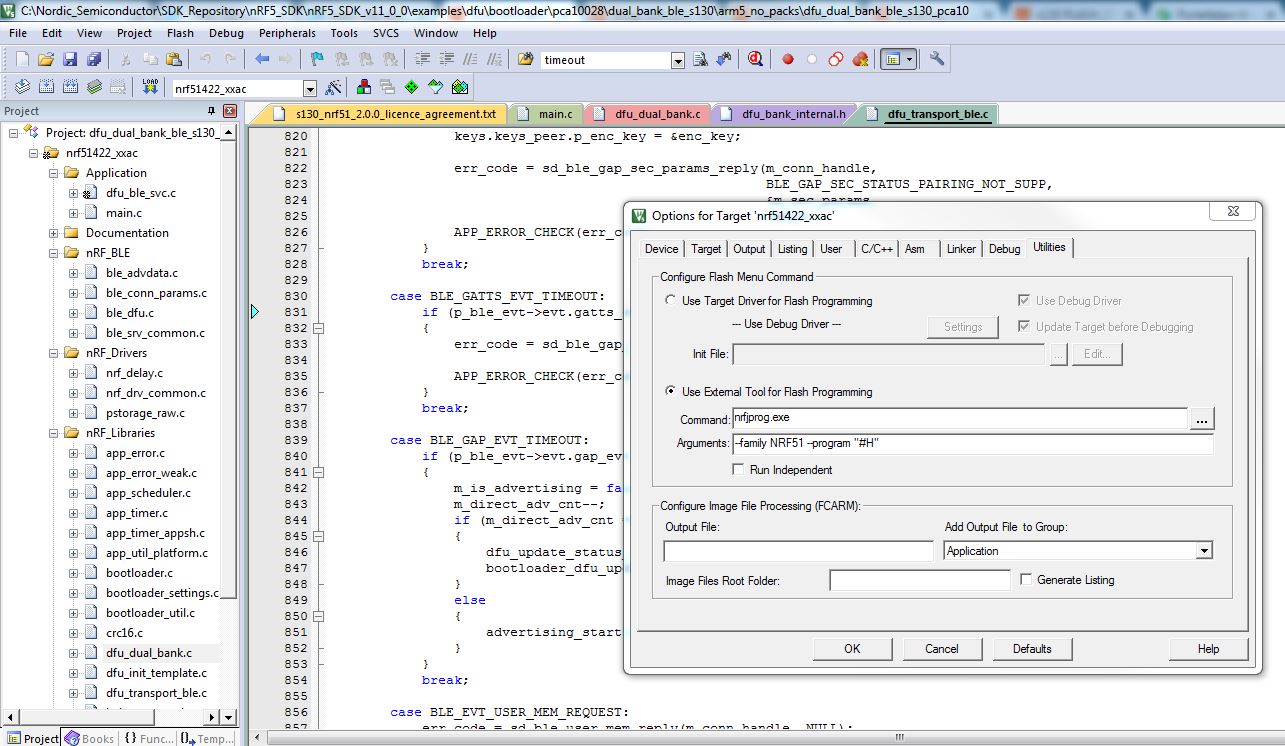Open the SVCS menu
This screenshot has height=746, width=1285.
[386, 33]
